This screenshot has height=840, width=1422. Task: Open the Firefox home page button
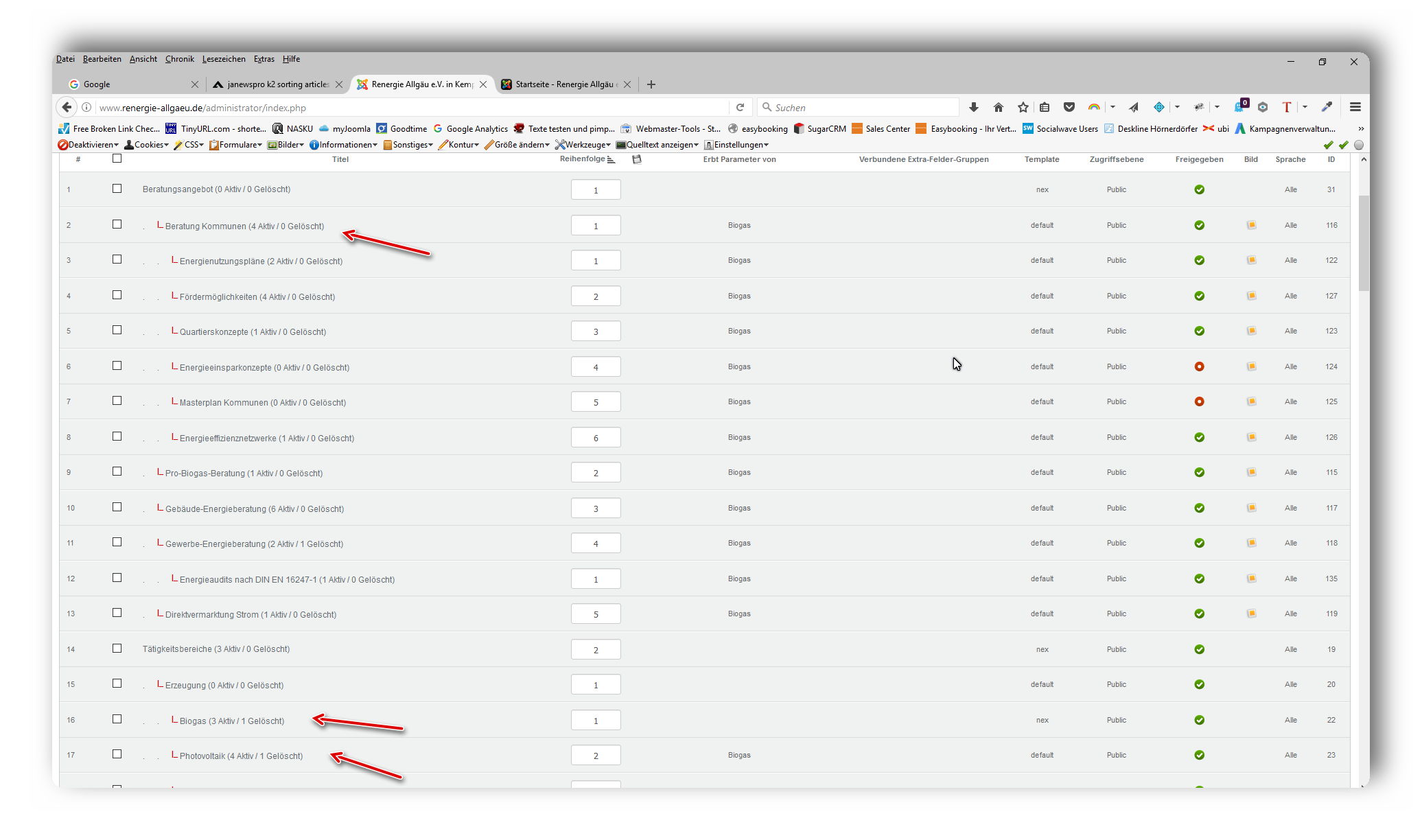999,107
